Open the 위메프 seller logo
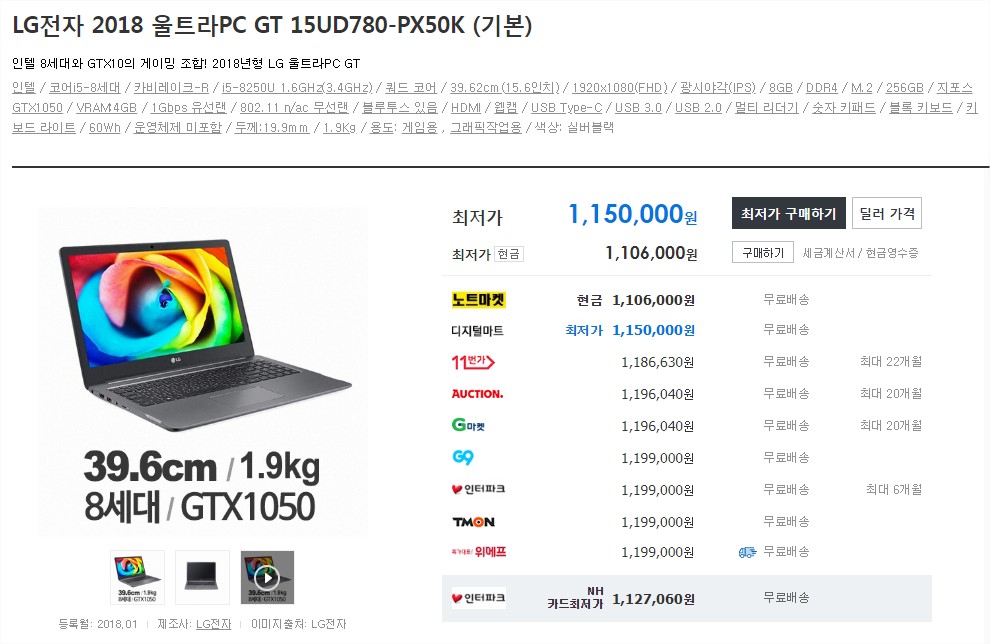The height and width of the screenshot is (644, 990). pos(479,552)
